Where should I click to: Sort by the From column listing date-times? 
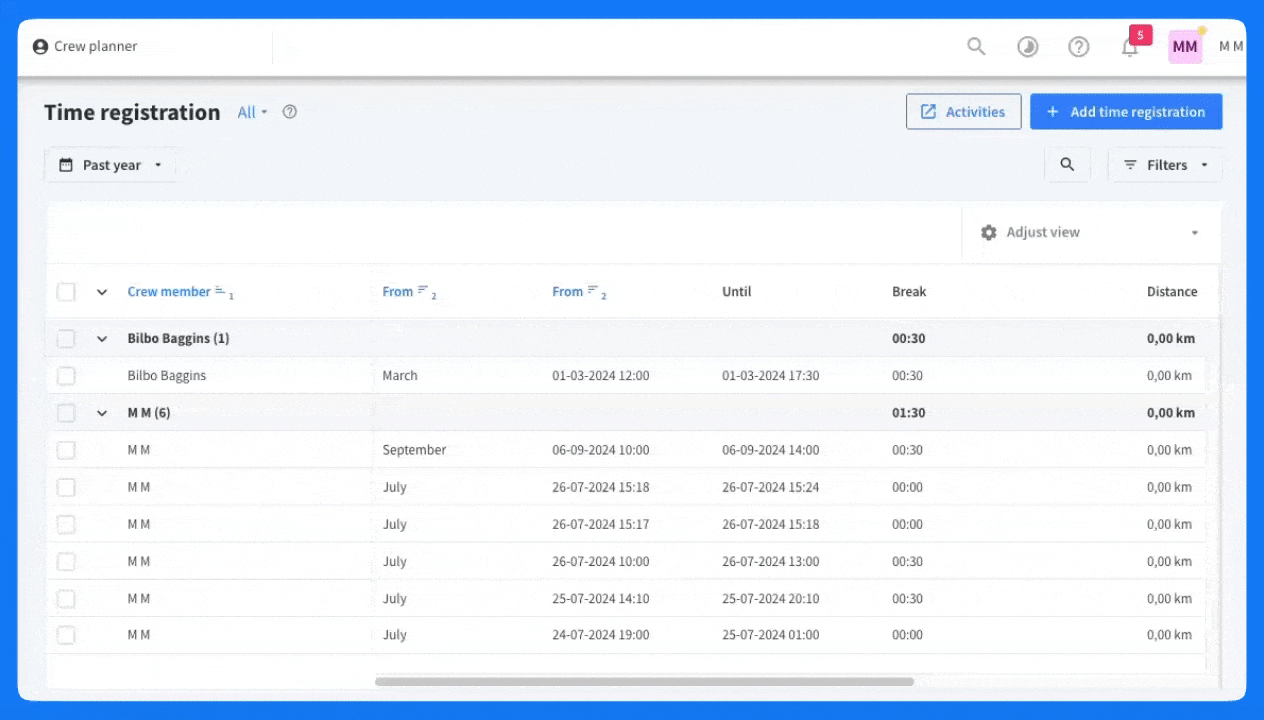tap(568, 292)
